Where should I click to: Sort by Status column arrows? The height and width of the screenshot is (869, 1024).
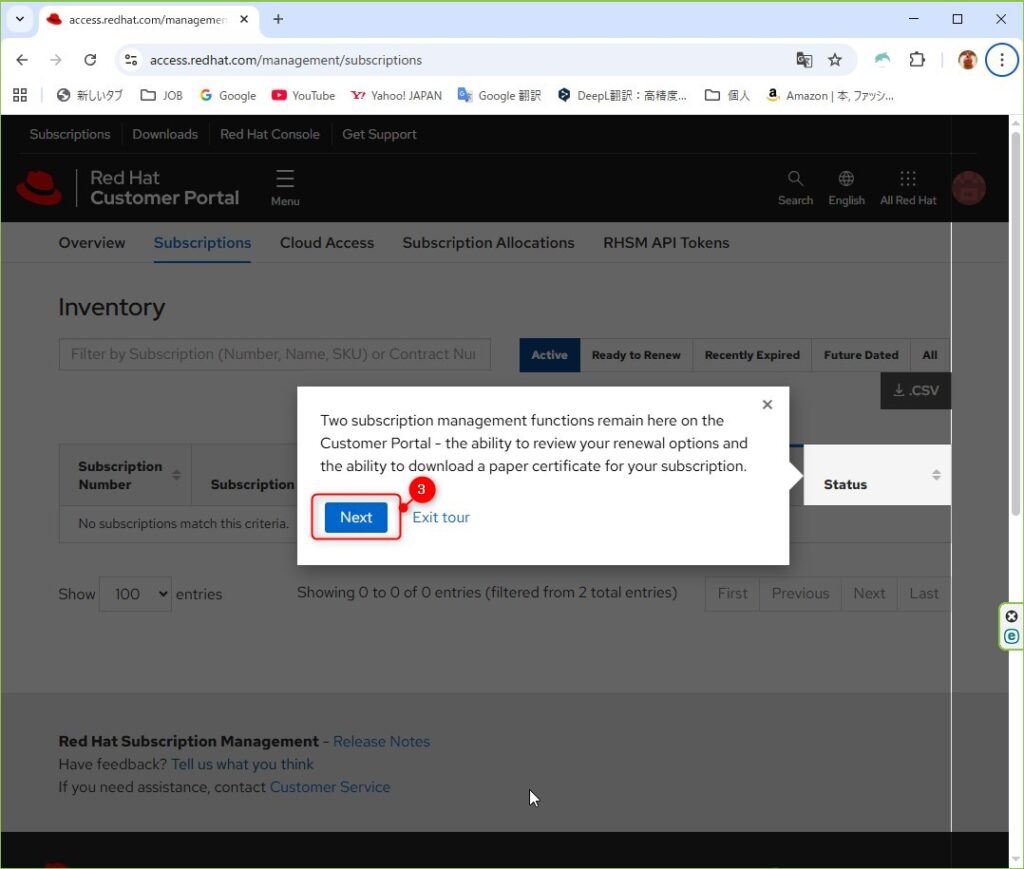(936, 475)
